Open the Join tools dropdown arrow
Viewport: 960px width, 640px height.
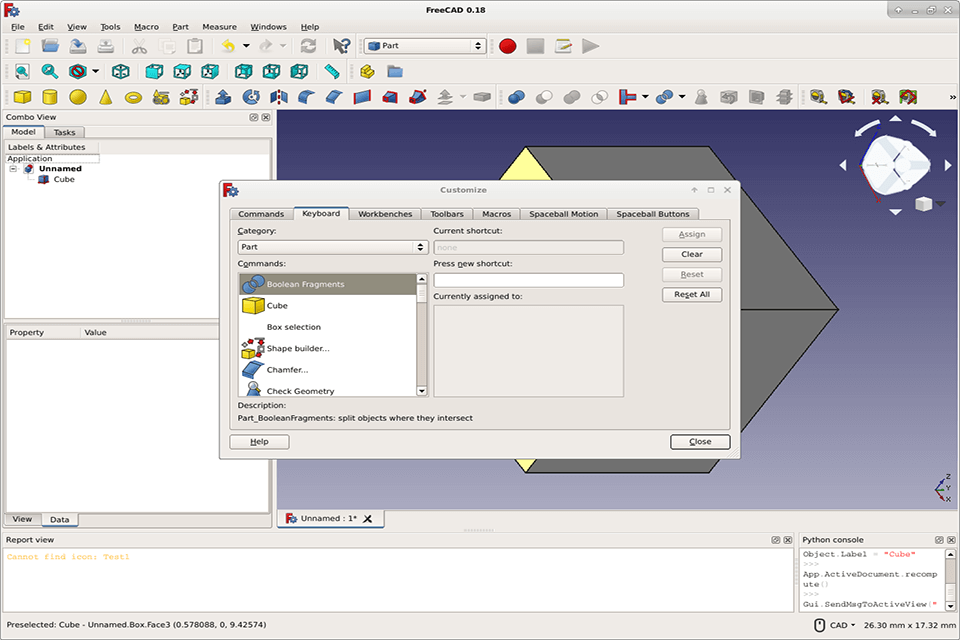(x=645, y=97)
